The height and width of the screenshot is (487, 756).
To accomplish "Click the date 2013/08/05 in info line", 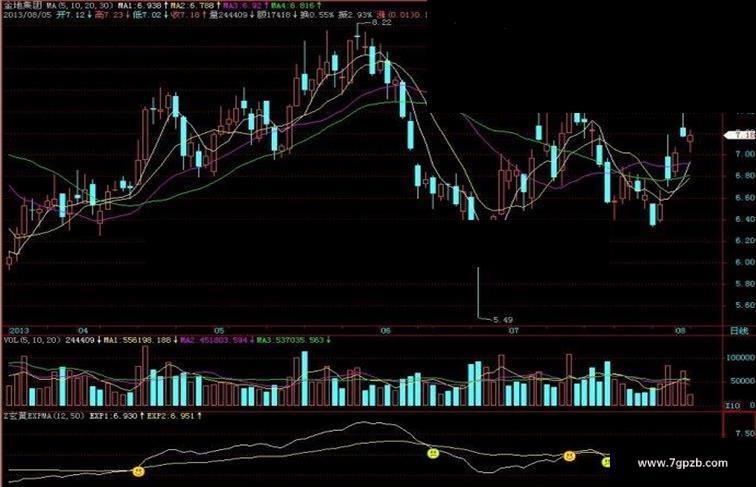I will click(x=28, y=15).
